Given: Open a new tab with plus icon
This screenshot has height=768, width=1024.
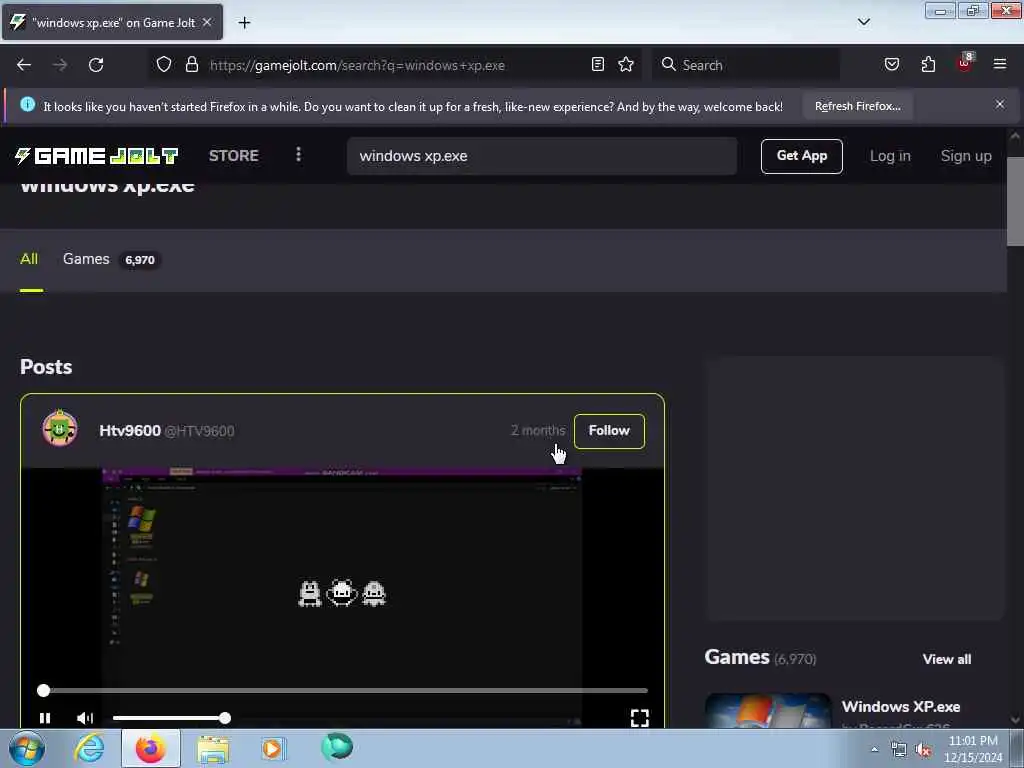Looking at the screenshot, I should click(244, 23).
